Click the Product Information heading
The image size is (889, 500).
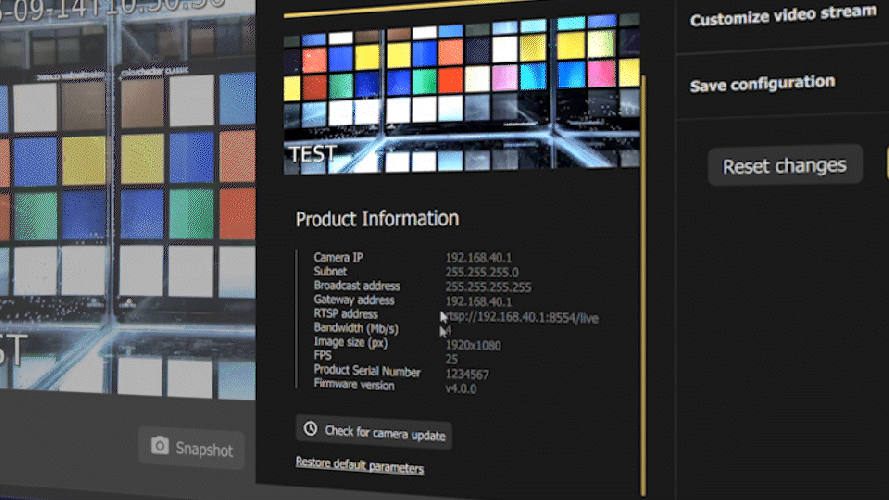(x=378, y=219)
